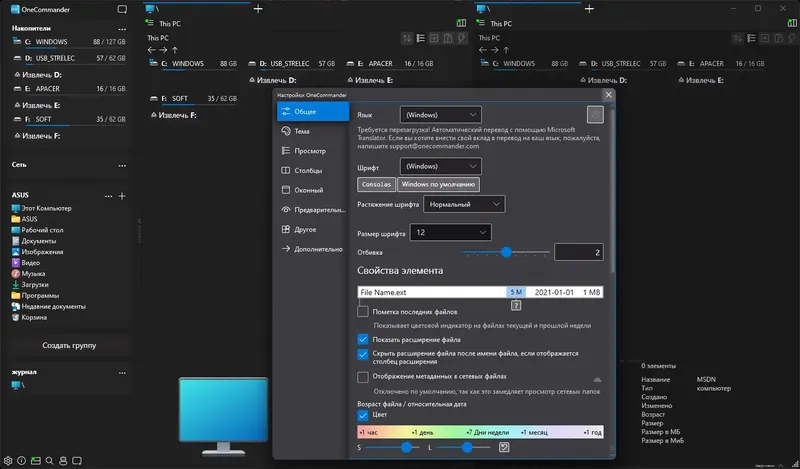Click the back arrow in the left pane
The height and width of the screenshot is (469, 800).
[x=152, y=49]
